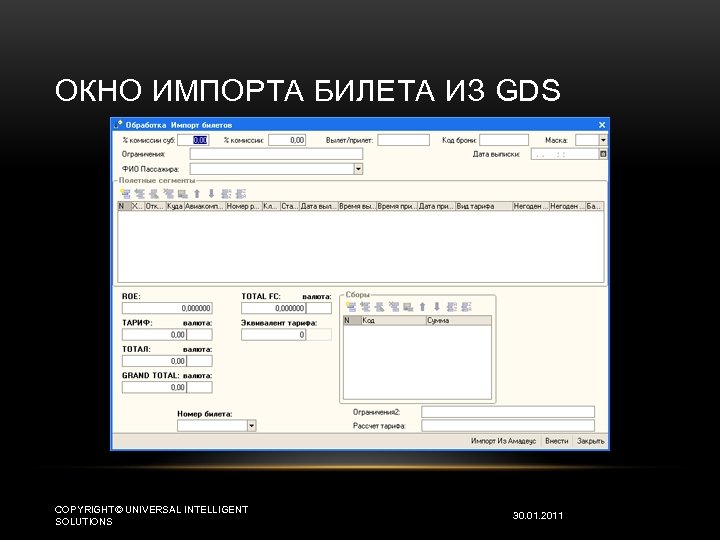The width and height of the screenshot is (720, 540).
Task: Move flight segment down with arrow icon
Action: (x=211, y=194)
